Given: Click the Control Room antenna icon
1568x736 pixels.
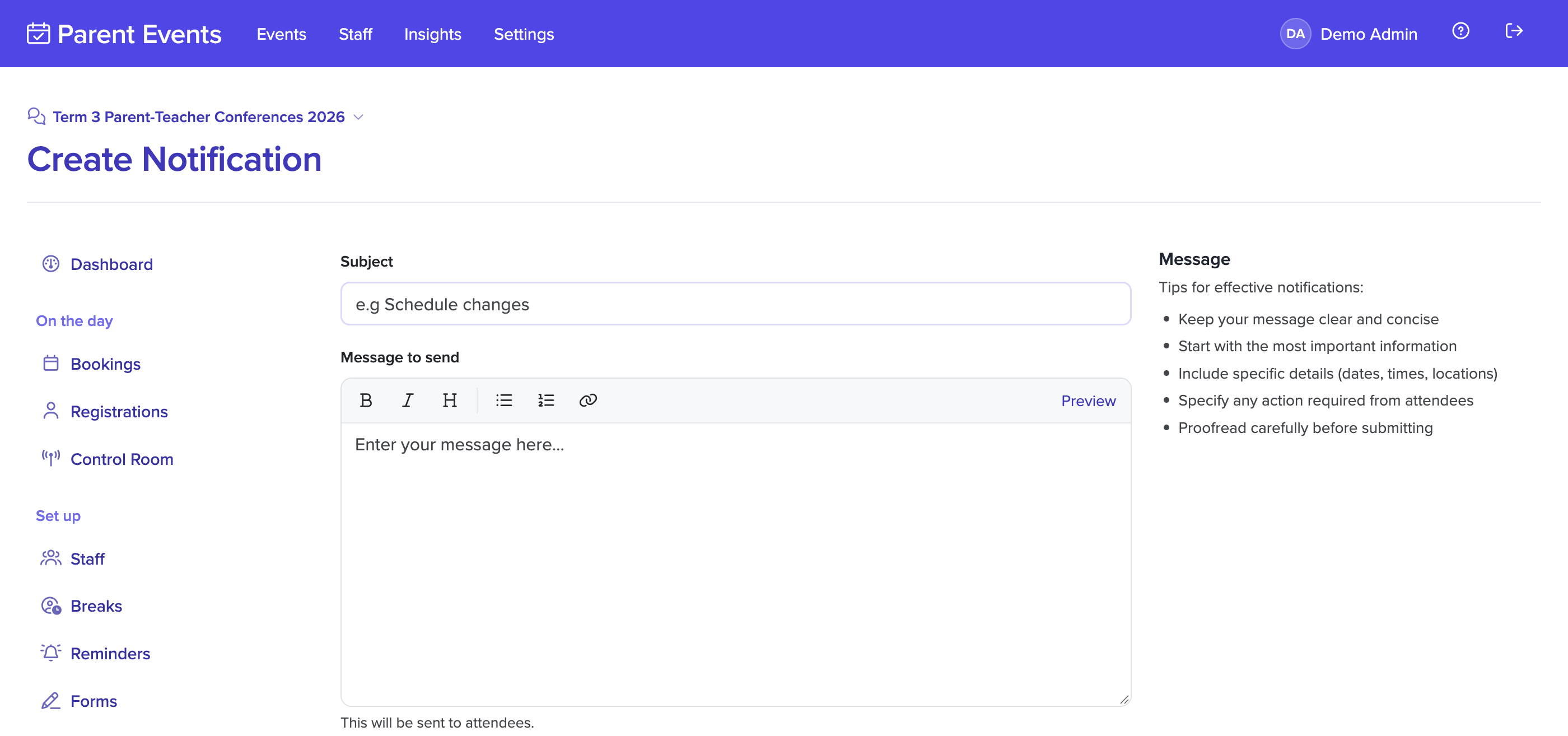Looking at the screenshot, I should 50,458.
